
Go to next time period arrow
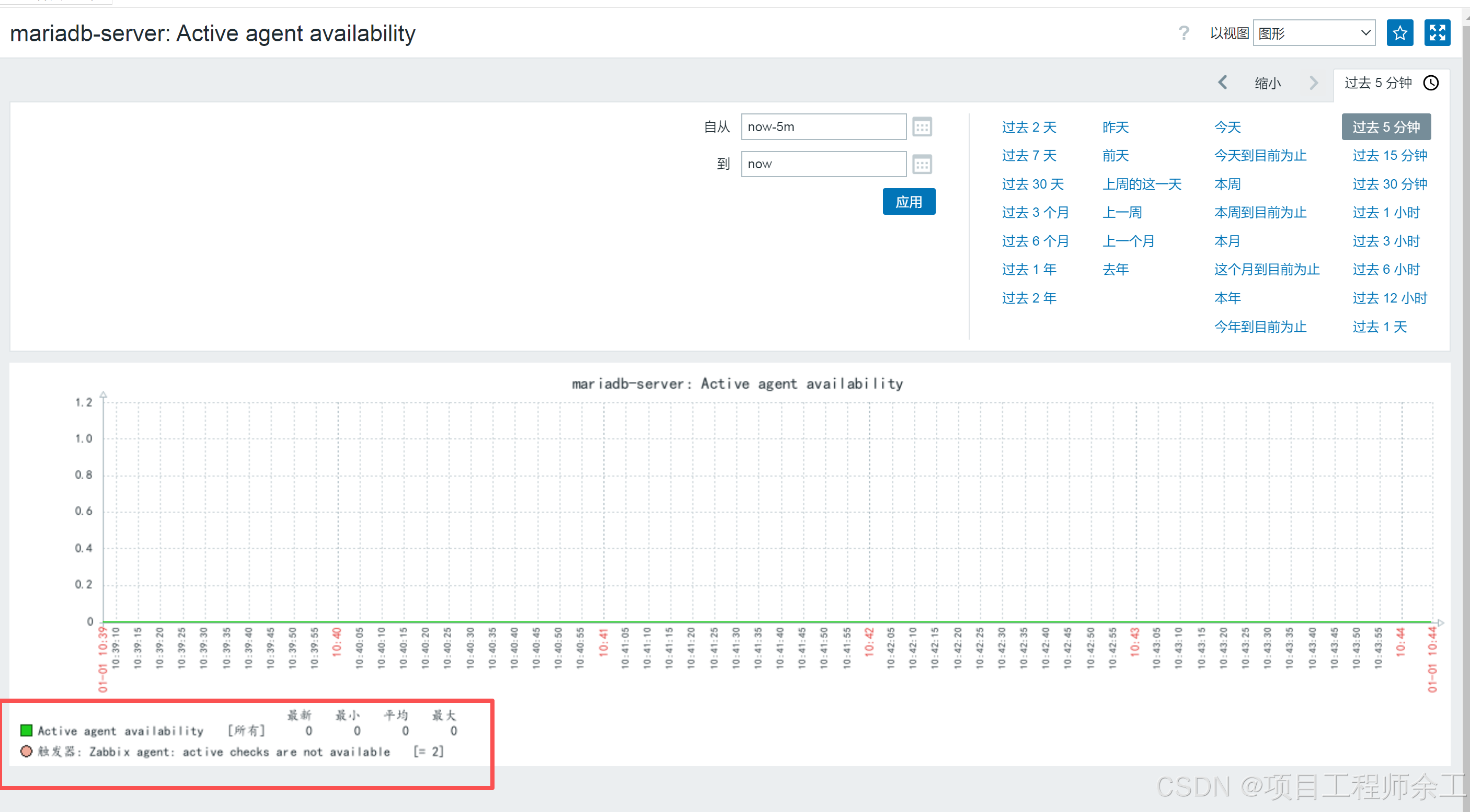[x=1314, y=83]
